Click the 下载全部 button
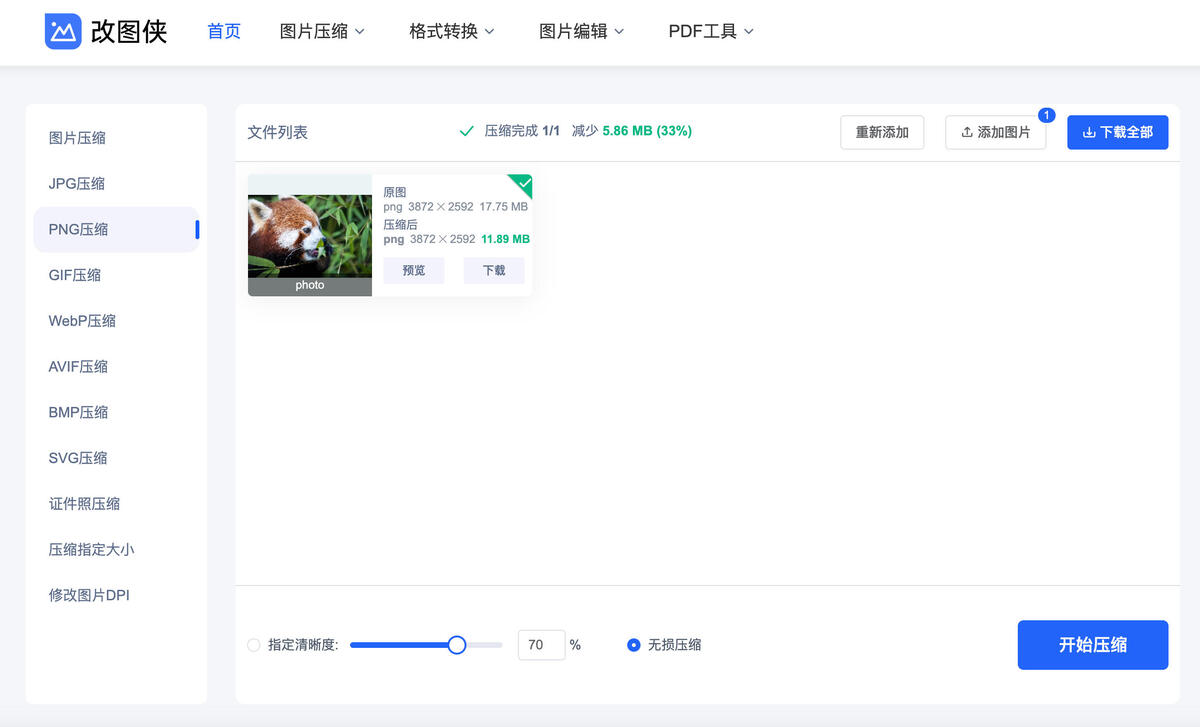The height and width of the screenshot is (727, 1200). 1118,132
